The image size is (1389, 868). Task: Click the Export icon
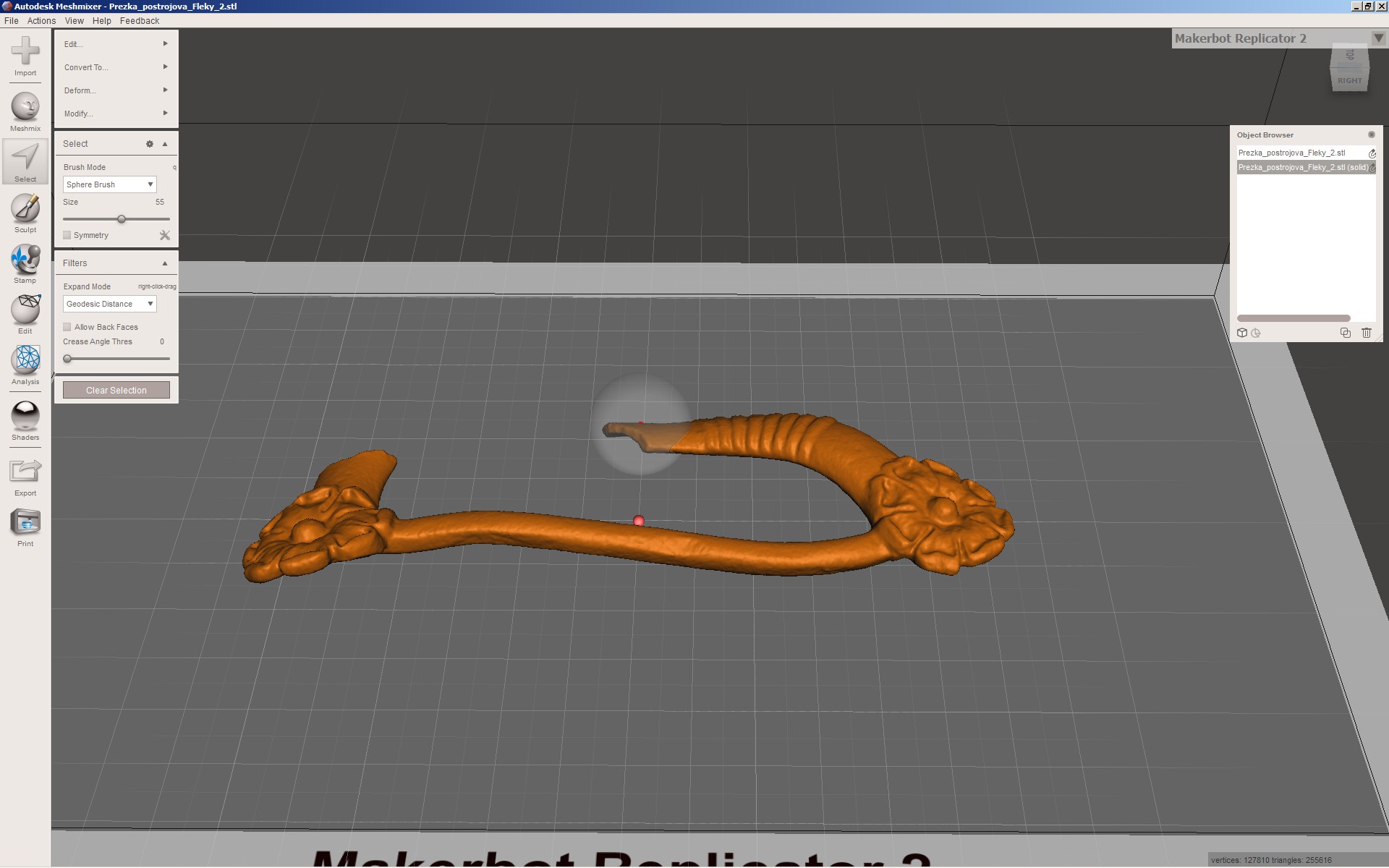(x=25, y=472)
